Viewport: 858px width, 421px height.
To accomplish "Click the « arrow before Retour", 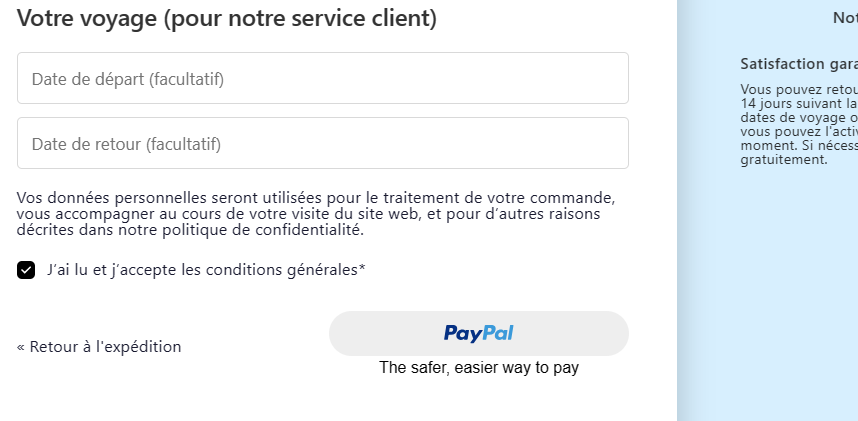I will (21, 348).
